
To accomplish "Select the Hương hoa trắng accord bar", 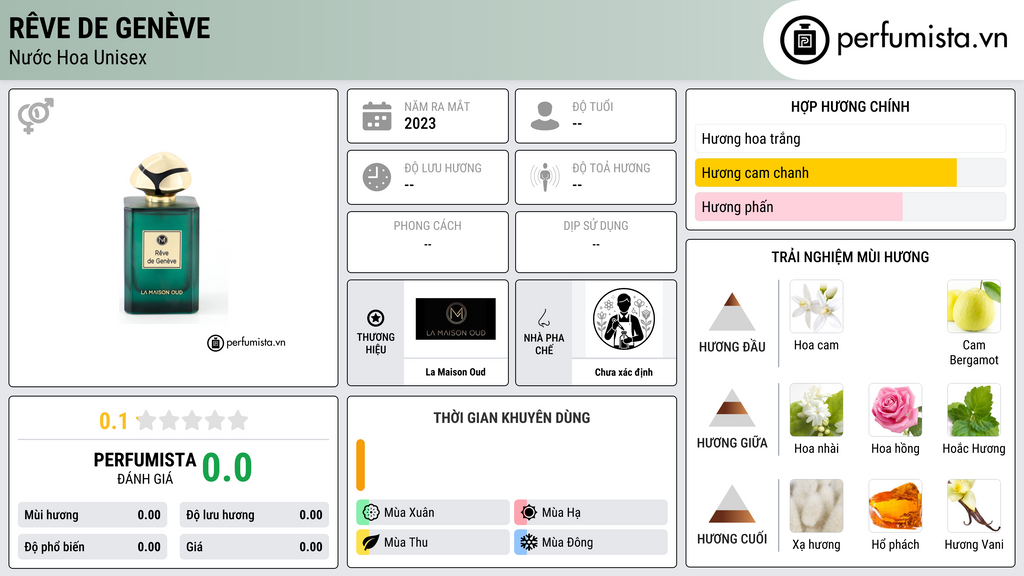I will (850, 138).
